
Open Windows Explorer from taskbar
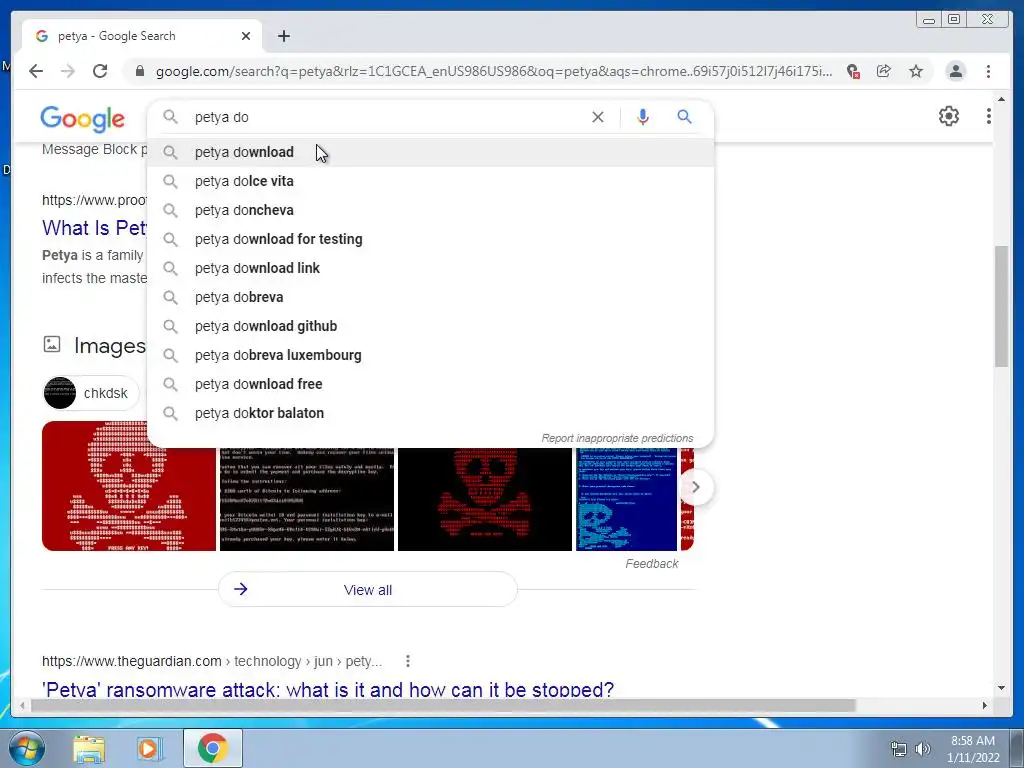point(89,749)
